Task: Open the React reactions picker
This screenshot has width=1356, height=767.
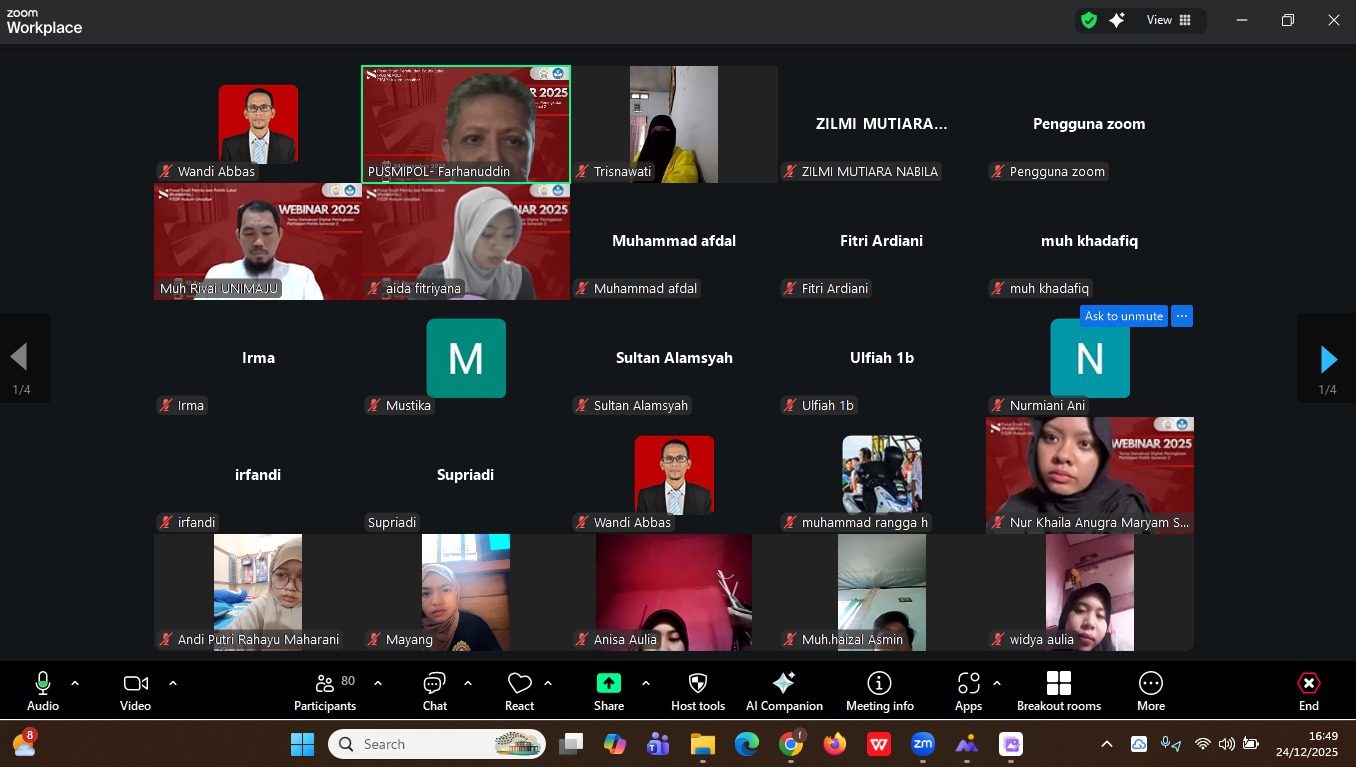Action: pyautogui.click(x=519, y=690)
